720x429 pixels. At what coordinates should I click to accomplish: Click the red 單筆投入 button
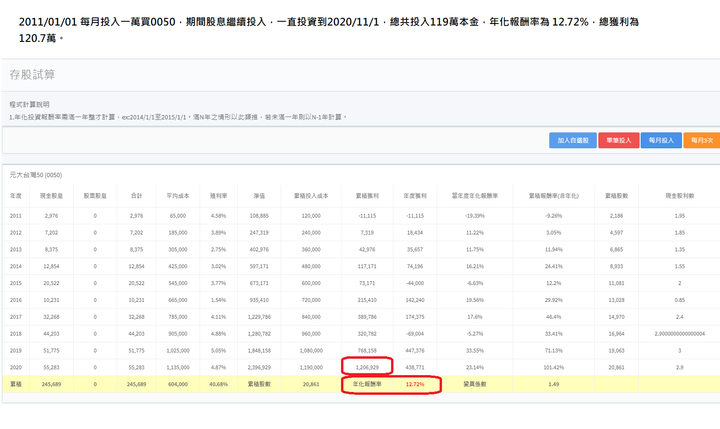(x=619, y=141)
